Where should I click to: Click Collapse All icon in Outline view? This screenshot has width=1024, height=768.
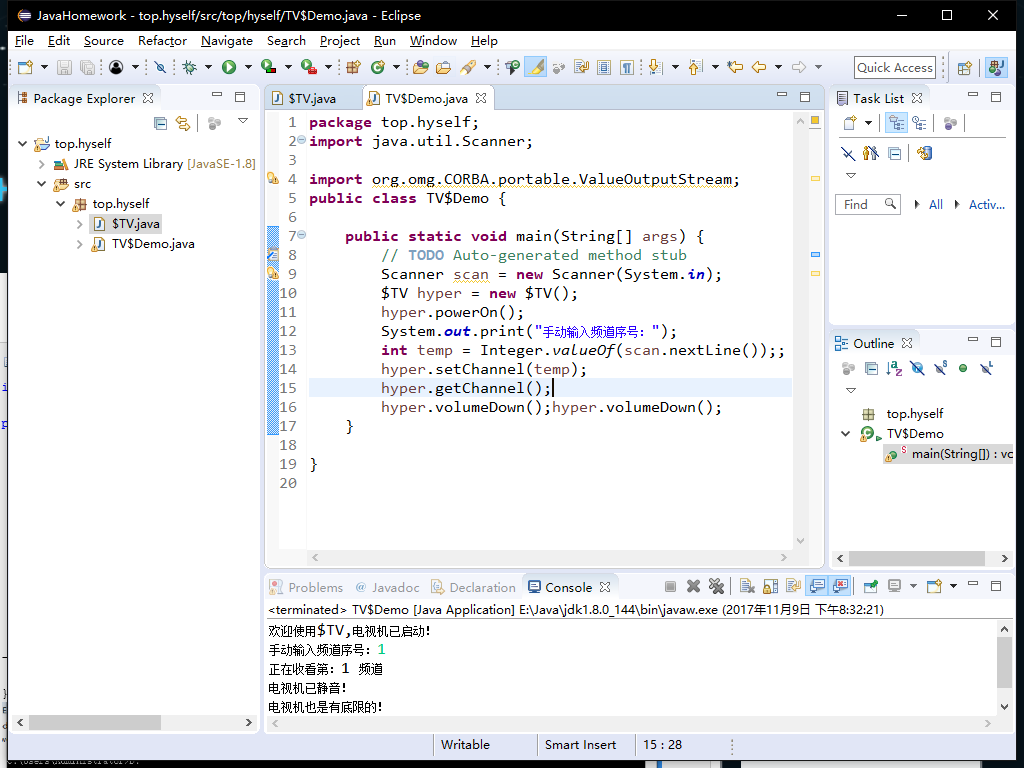(x=871, y=368)
